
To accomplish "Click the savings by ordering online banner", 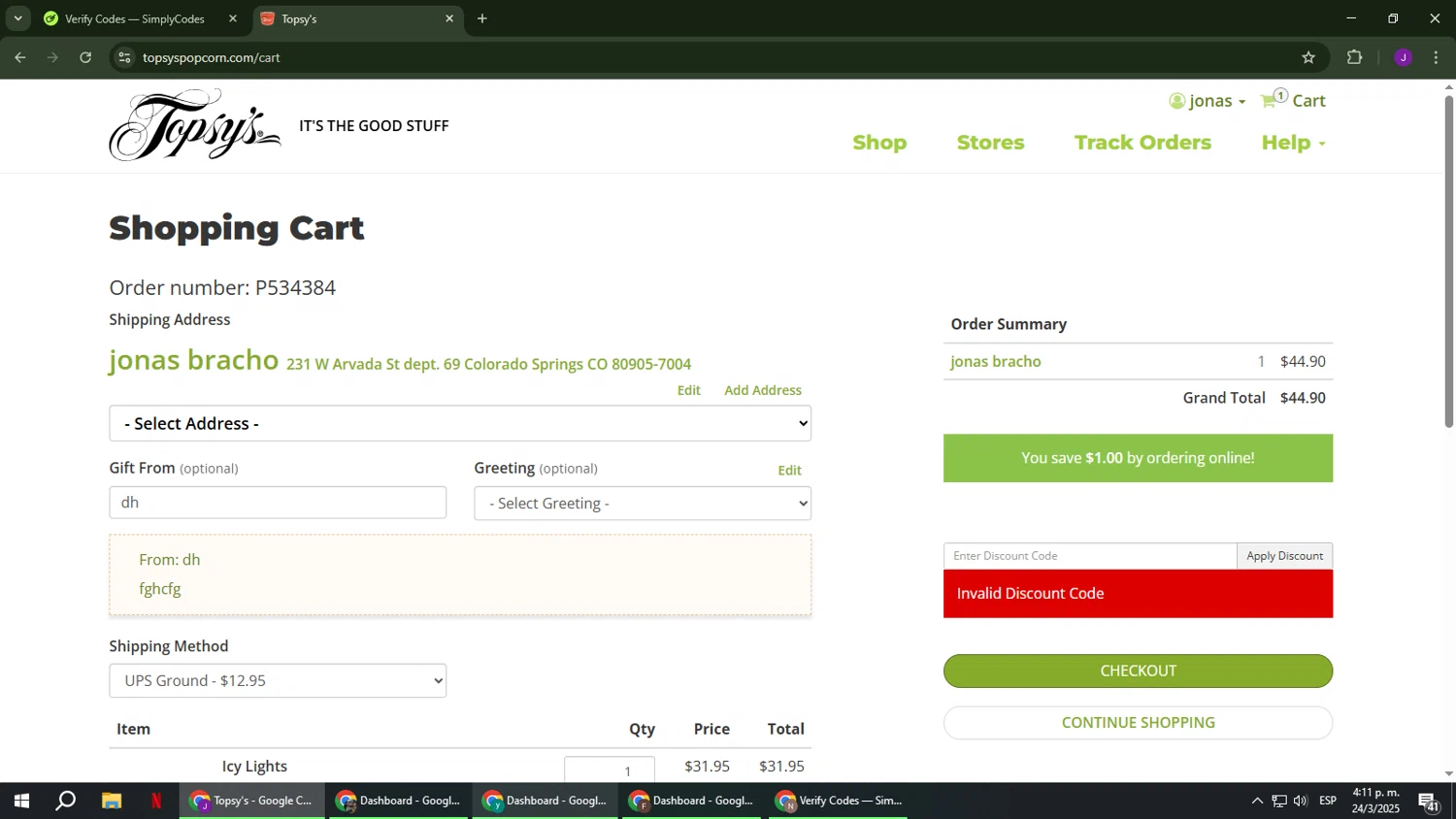I will 1138,458.
